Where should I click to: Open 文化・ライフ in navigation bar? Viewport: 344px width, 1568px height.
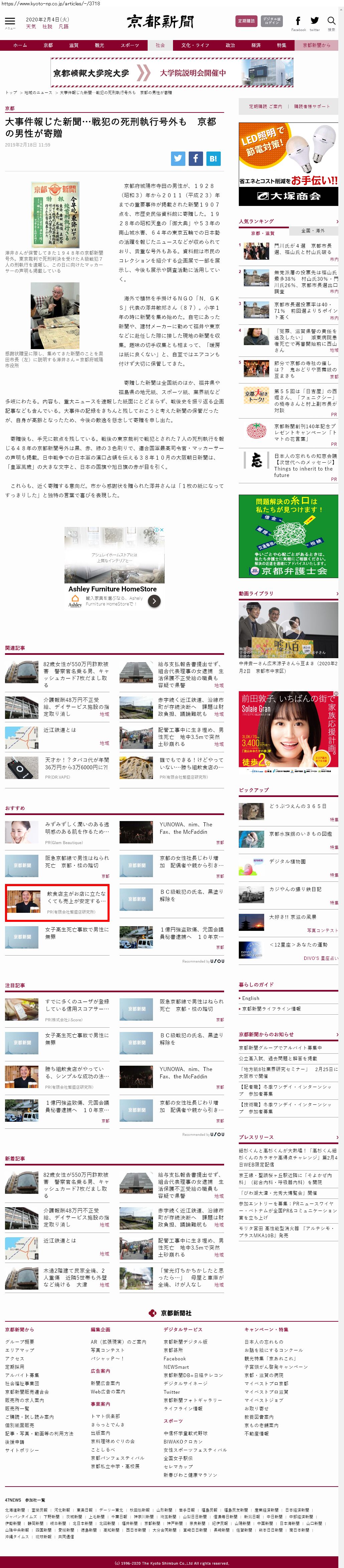pos(195,45)
